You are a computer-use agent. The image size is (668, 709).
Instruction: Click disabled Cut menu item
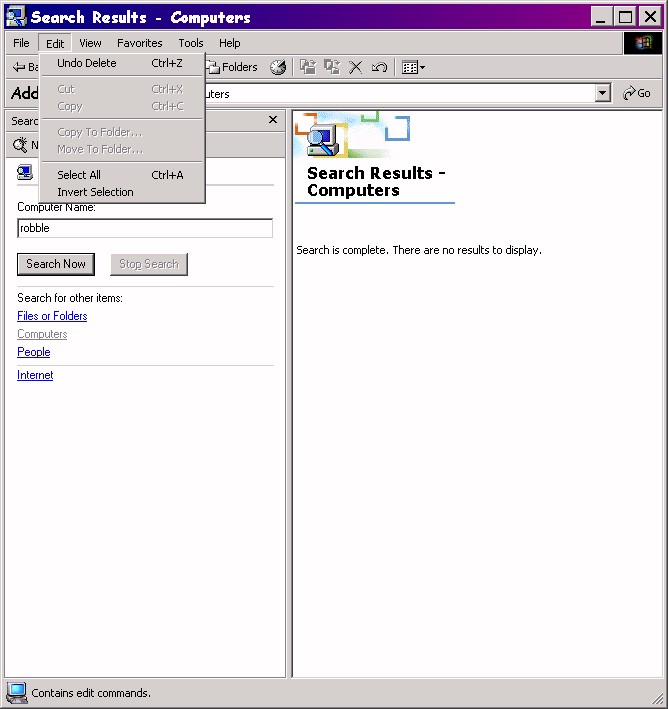point(123,89)
